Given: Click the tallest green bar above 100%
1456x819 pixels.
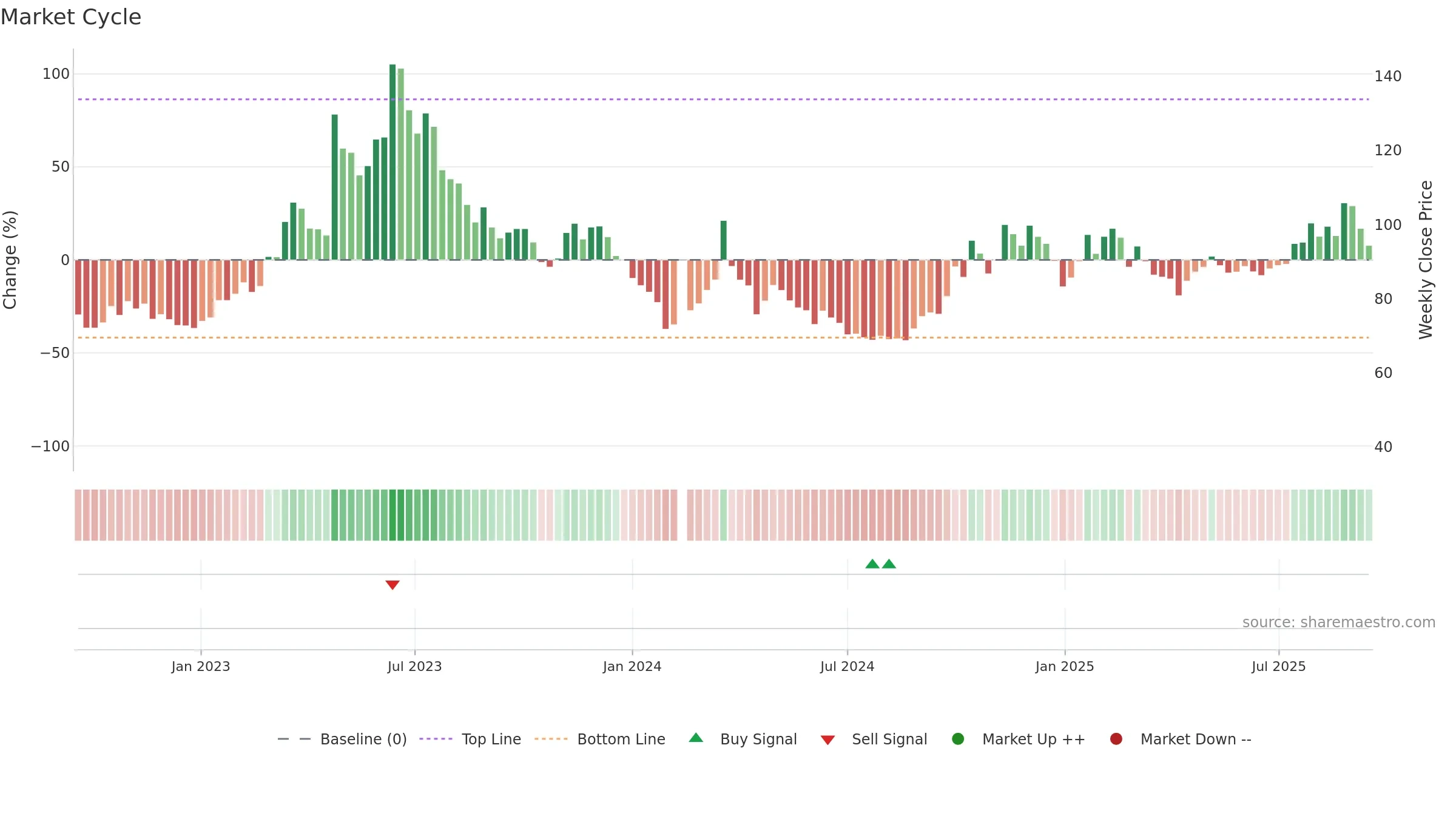Looking at the screenshot, I should click(393, 162).
